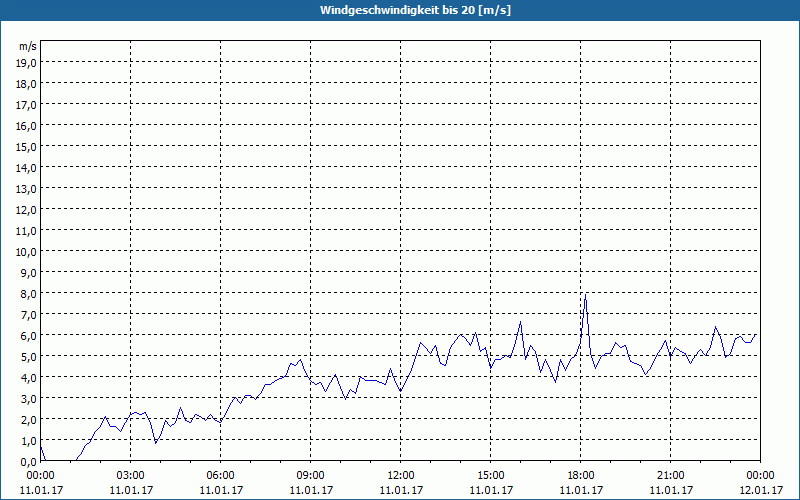This screenshot has height=500, width=800.
Task: Click the 21:00 time axis label
Action: coord(670,476)
